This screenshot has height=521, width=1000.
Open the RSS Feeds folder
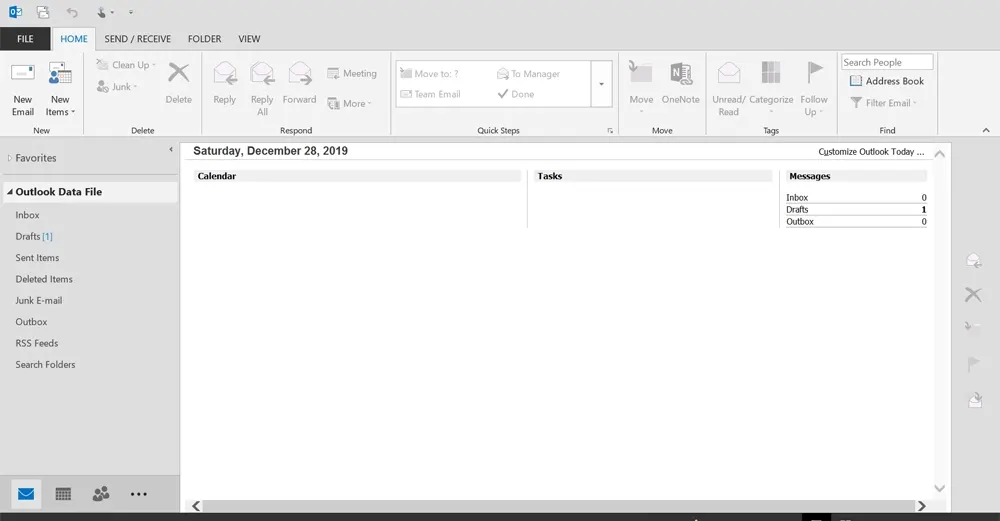click(36, 343)
